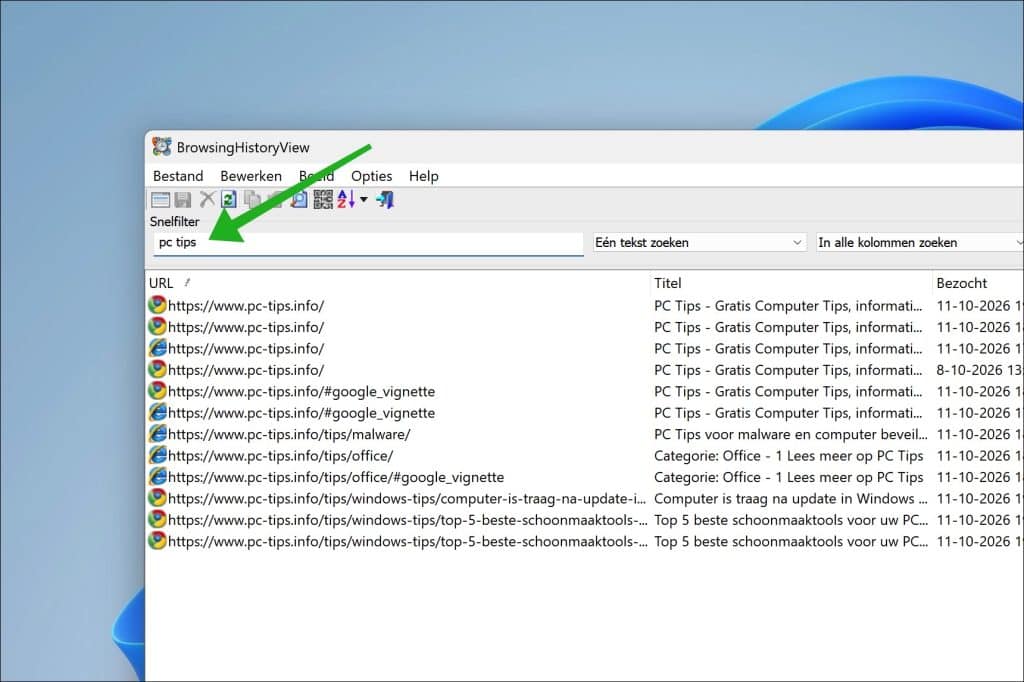This screenshot has width=1024, height=682.
Task: Open the Bestand menu
Action: coord(178,176)
